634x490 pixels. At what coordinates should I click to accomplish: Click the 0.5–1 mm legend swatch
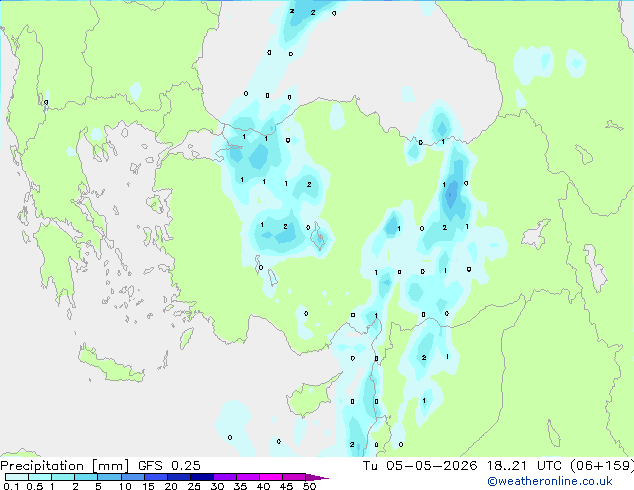(x=40, y=477)
